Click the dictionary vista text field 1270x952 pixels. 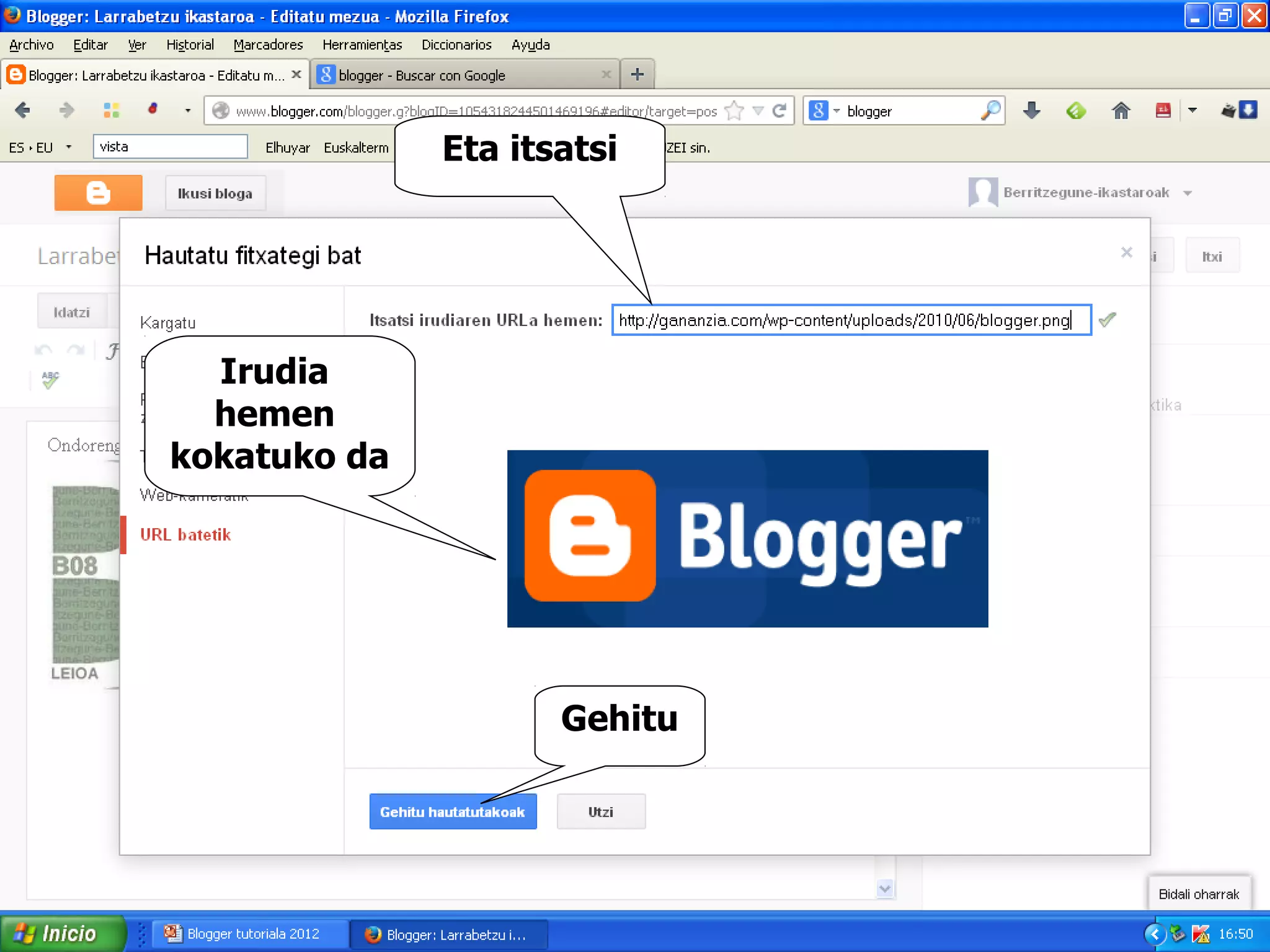[171, 147]
